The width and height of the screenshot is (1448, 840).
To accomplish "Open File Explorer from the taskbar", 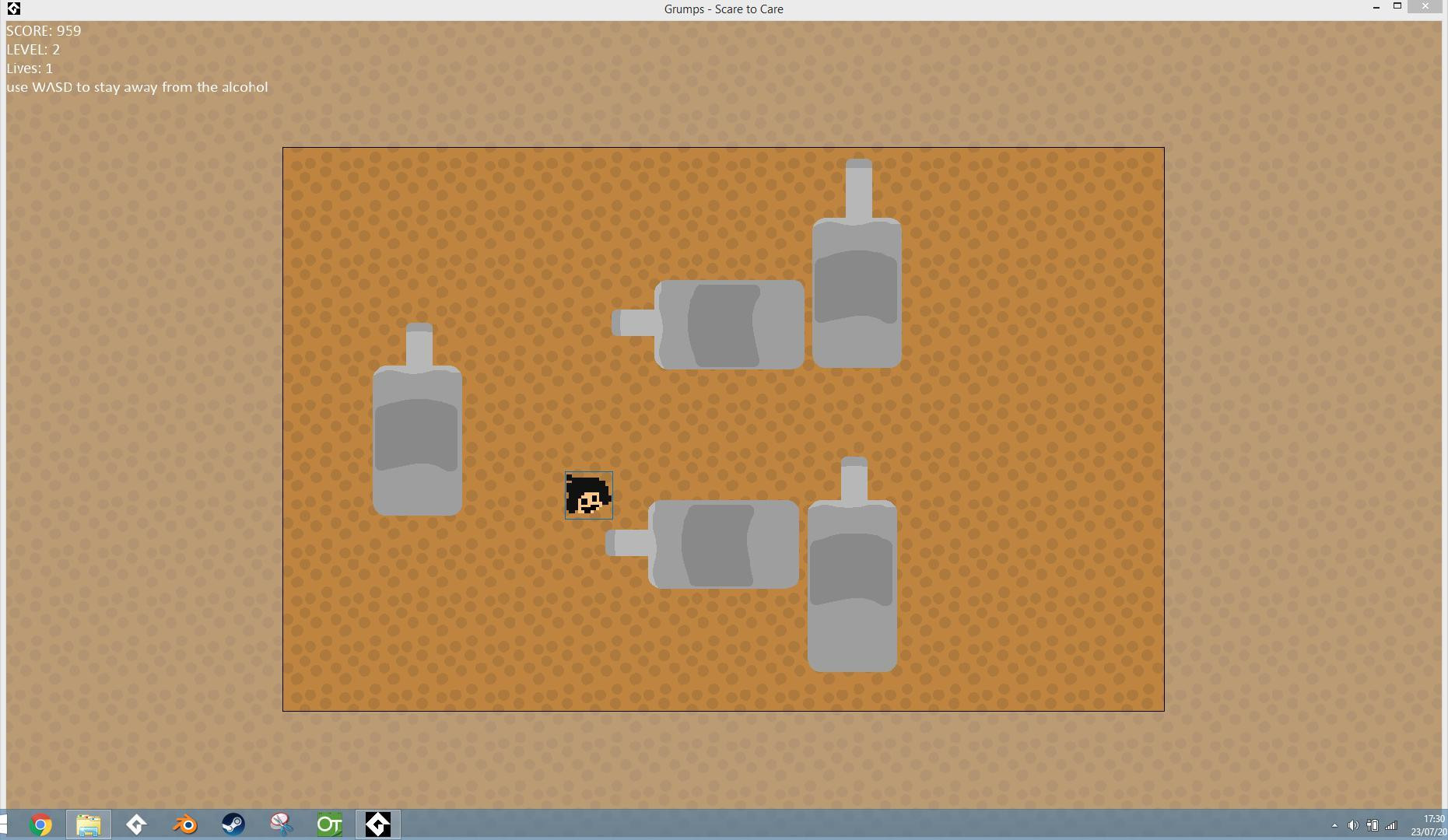I will click(x=89, y=824).
